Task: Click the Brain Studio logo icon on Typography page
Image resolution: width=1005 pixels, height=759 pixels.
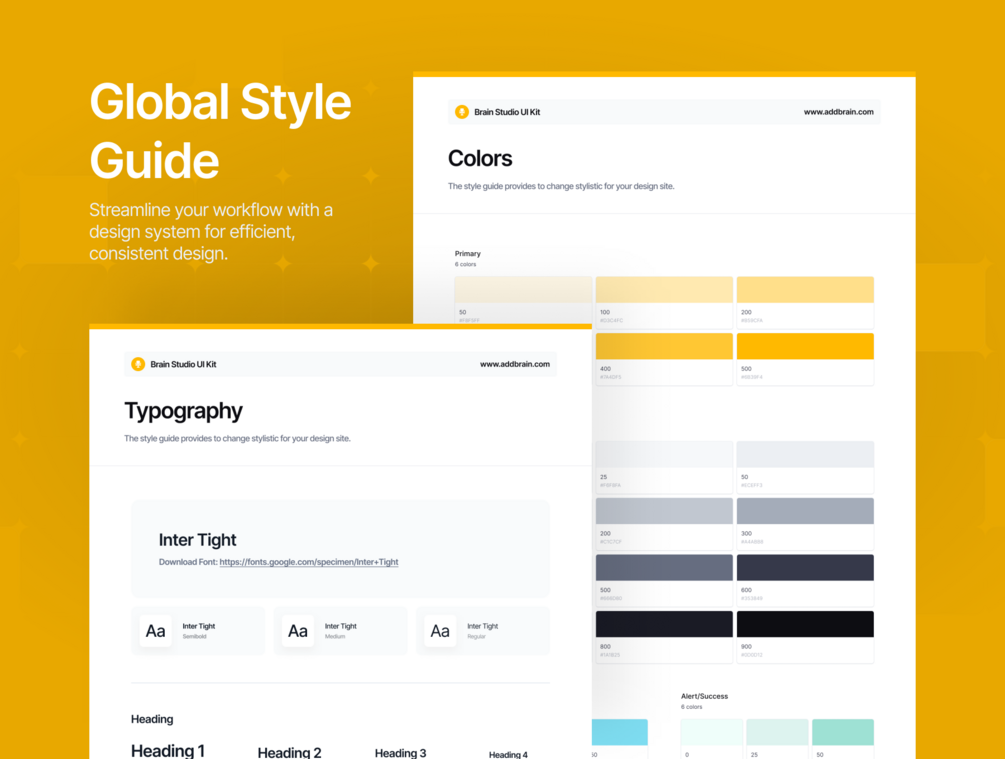Action: 138,364
